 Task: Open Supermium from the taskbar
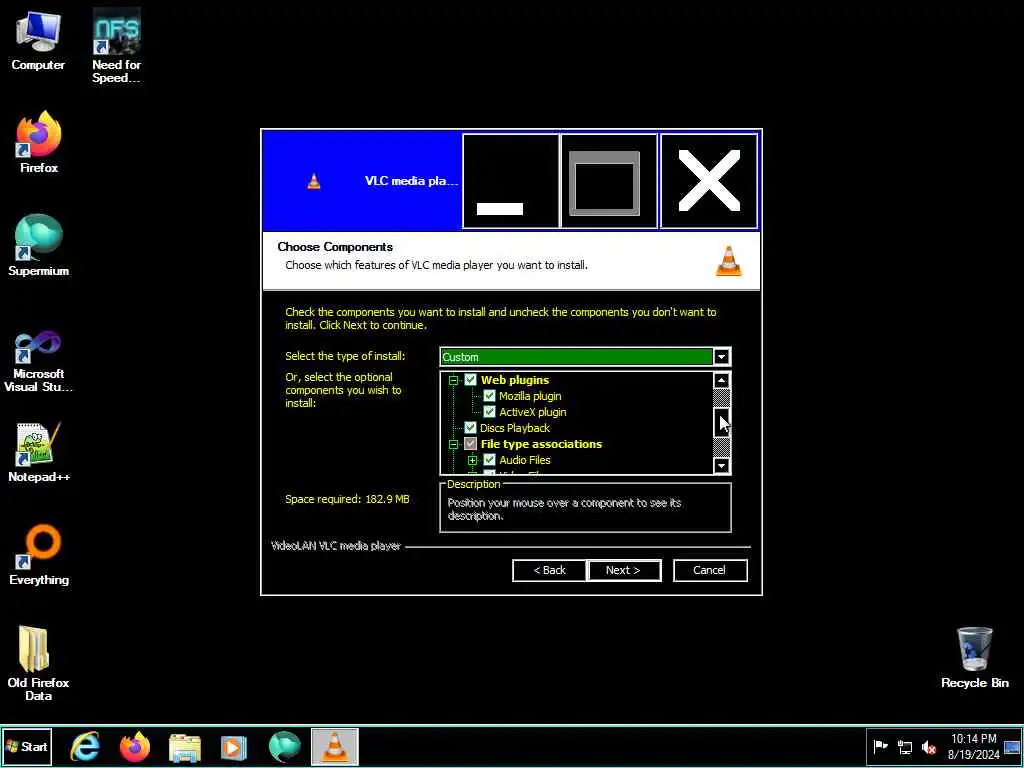point(285,747)
